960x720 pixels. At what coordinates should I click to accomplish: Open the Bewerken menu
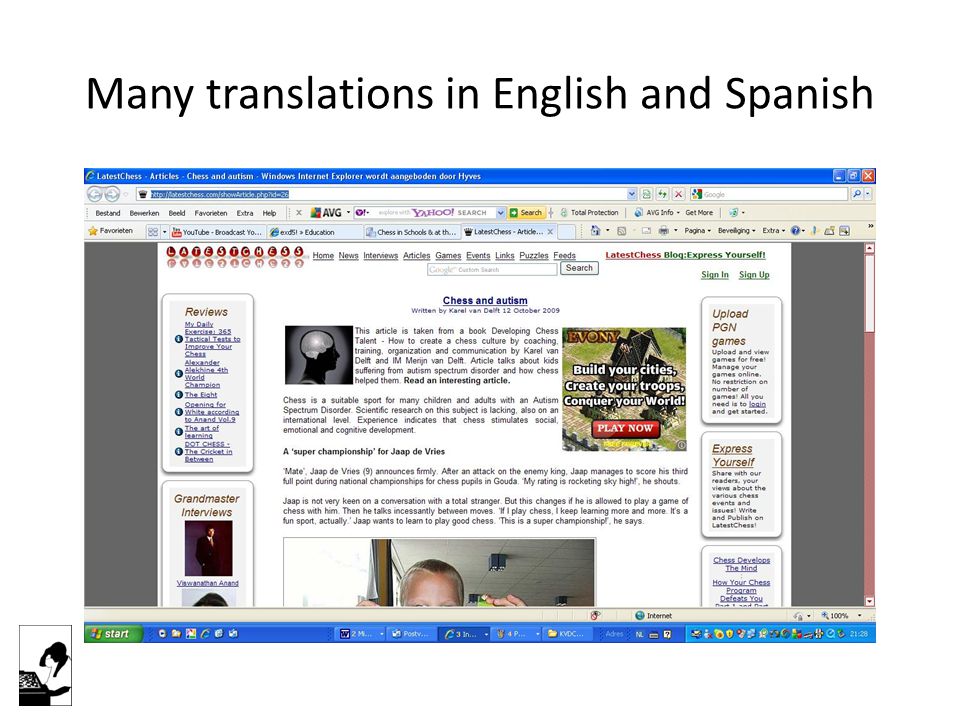coord(144,213)
